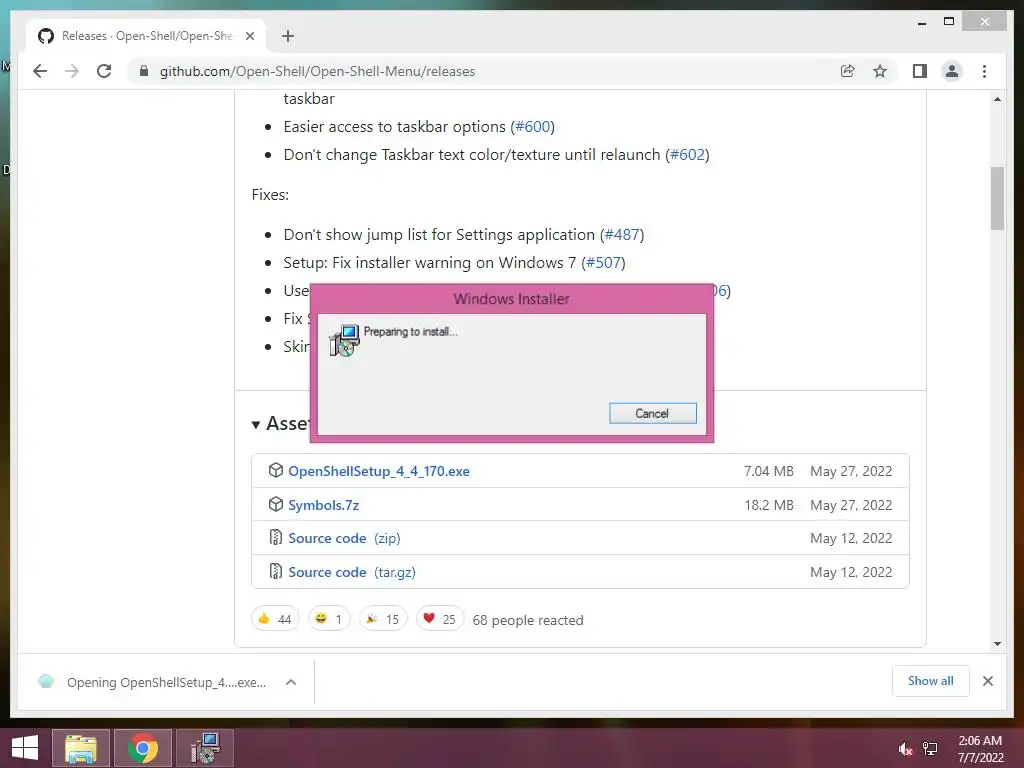
Task: Open File Explorer from taskbar
Action: [x=80, y=748]
